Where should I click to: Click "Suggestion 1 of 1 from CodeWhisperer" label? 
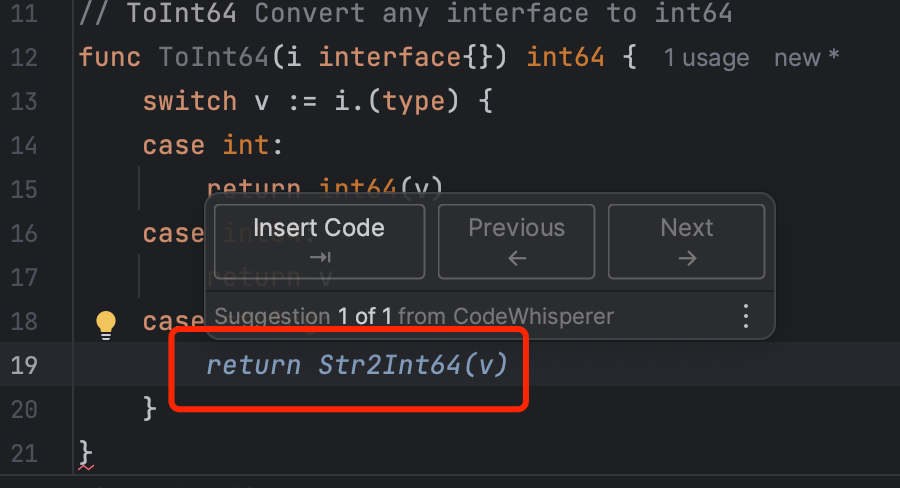[414, 317]
